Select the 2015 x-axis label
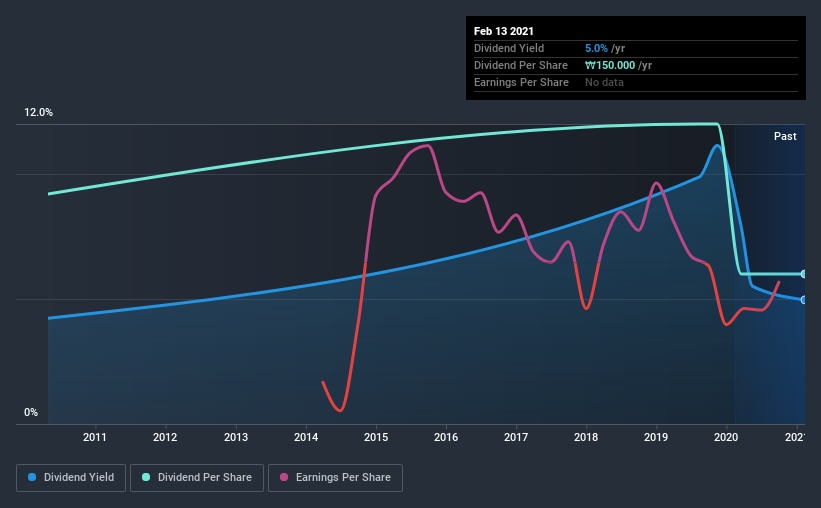 coord(376,437)
